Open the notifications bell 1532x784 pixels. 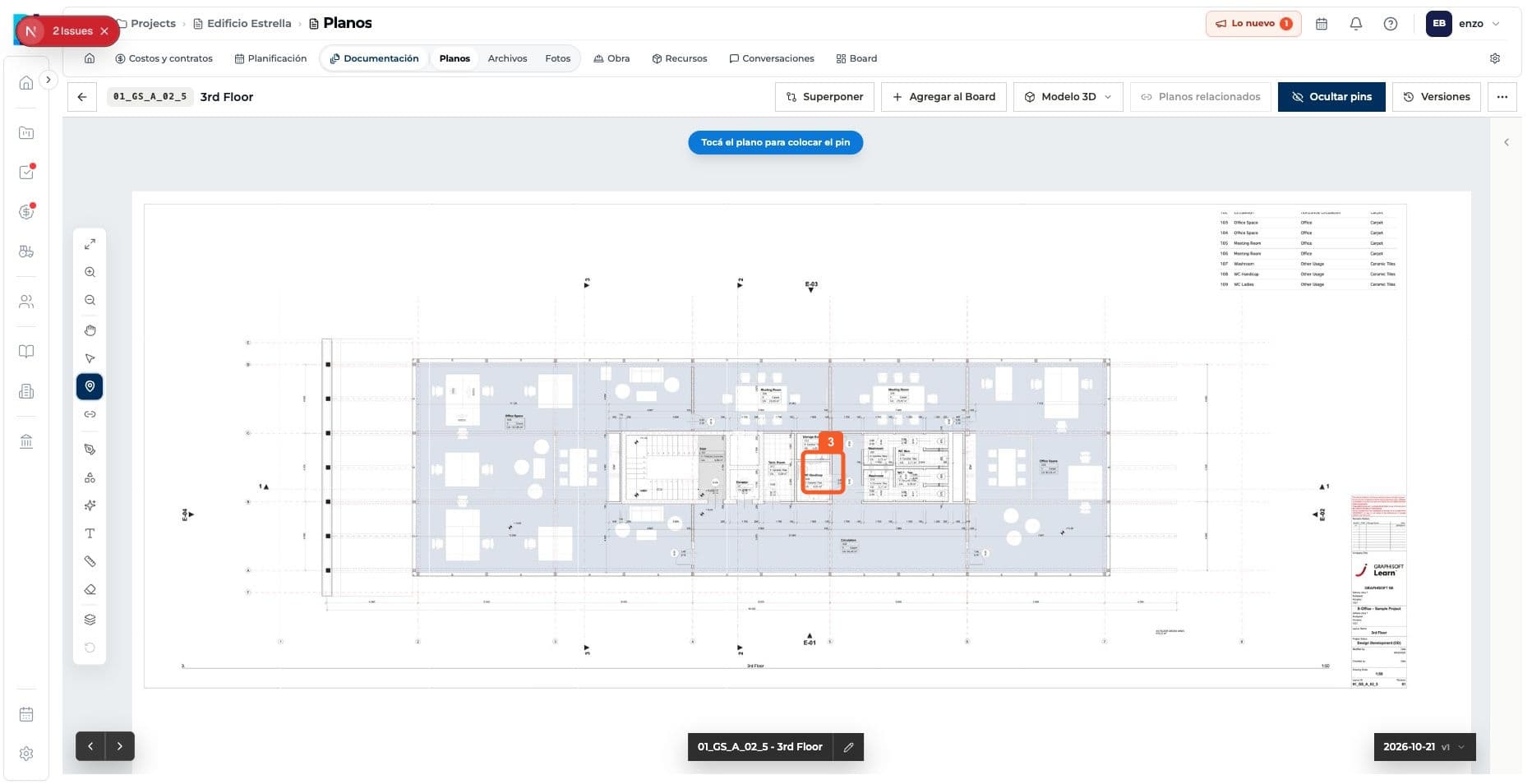pyautogui.click(x=1356, y=24)
